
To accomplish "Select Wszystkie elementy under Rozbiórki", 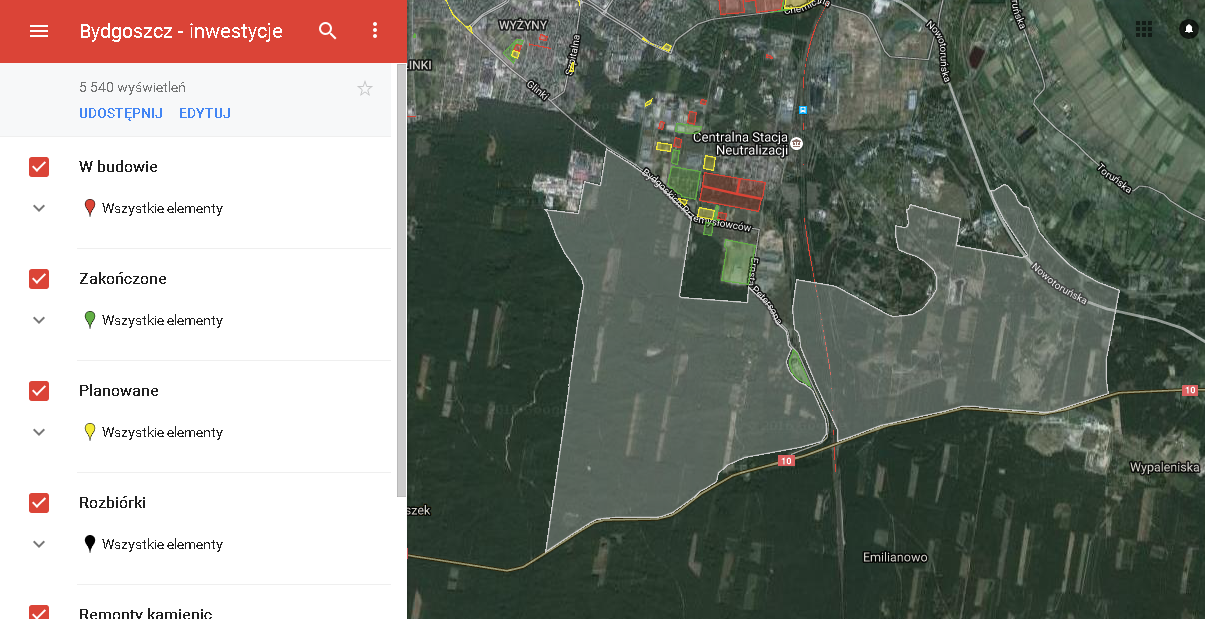I will pyautogui.click(x=162, y=544).
